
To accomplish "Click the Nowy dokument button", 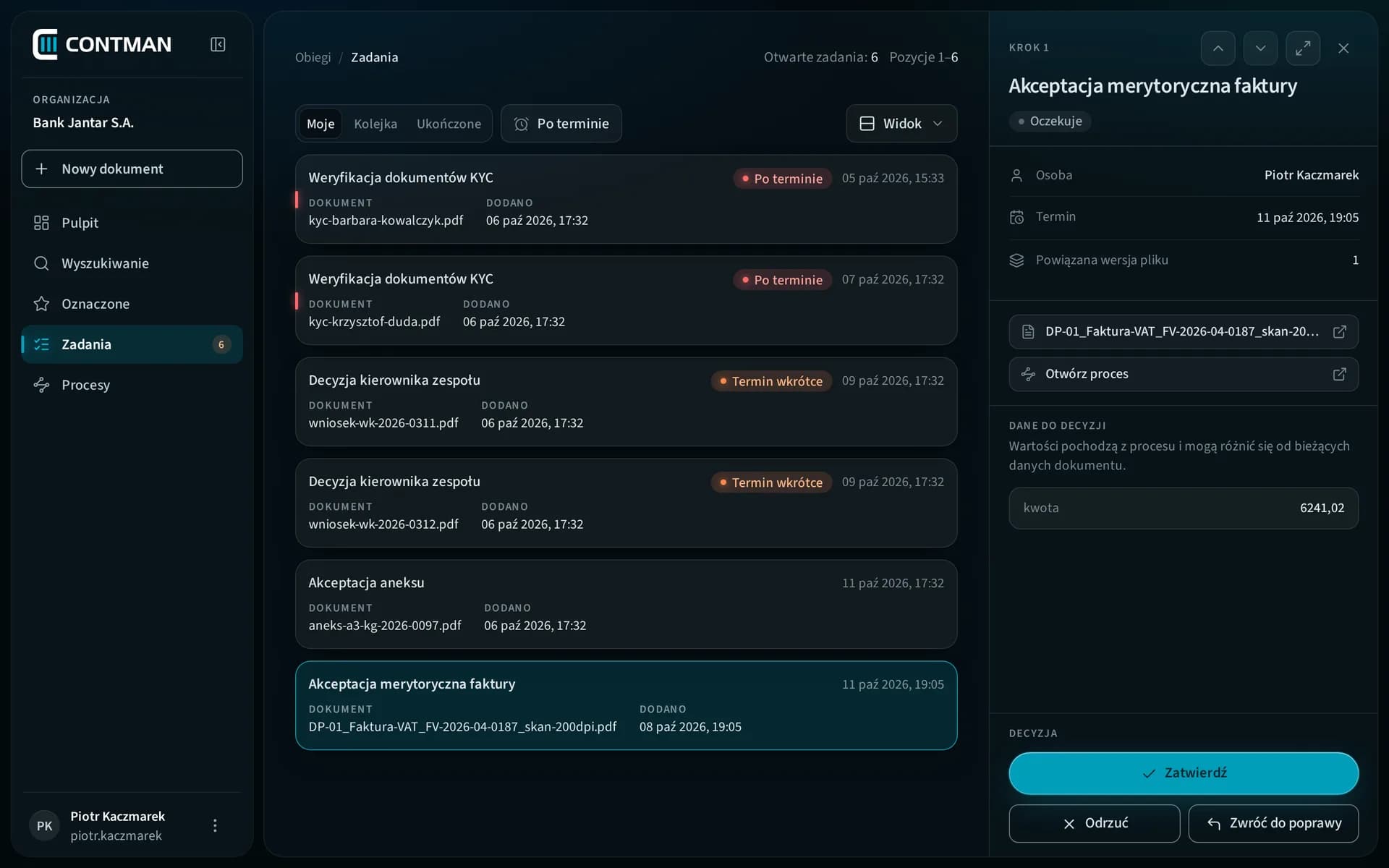I will (132, 169).
